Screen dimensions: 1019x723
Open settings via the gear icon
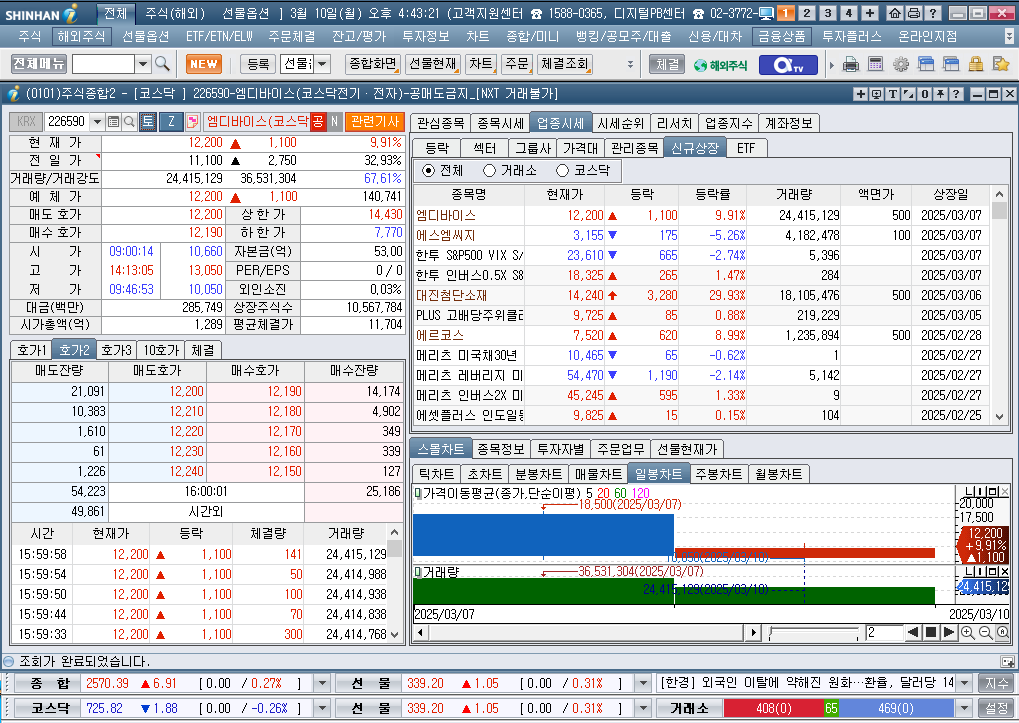coord(901,64)
